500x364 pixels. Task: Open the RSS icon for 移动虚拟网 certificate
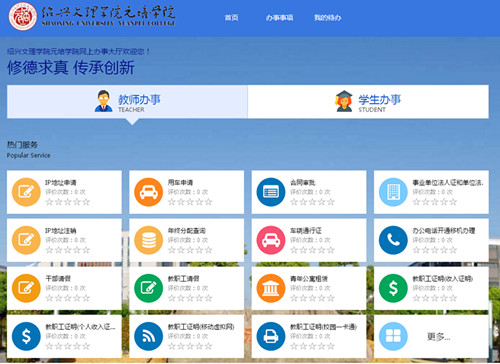148,336
